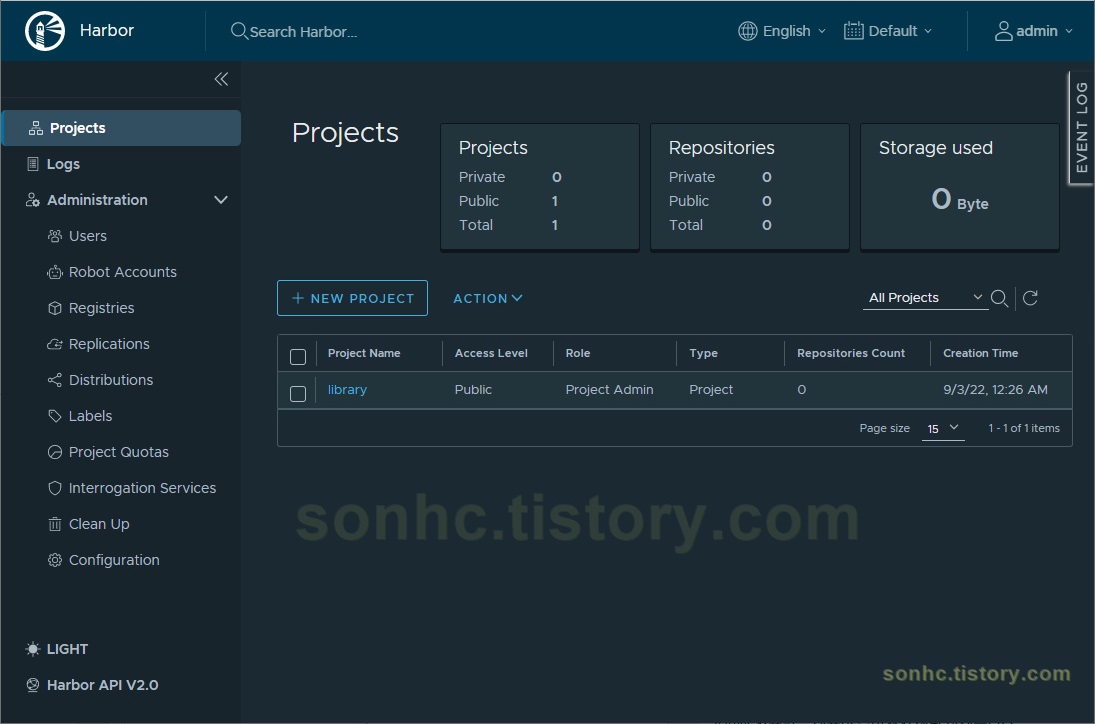This screenshot has height=724, width=1095.
Task: Click the '9/3/22, 12:26 AM' creation time cell
Action: [x=995, y=390]
